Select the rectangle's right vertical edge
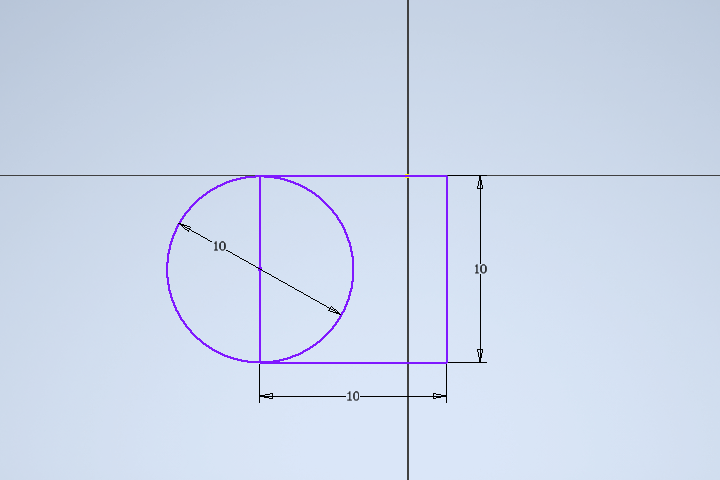The height and width of the screenshot is (480, 720). pyautogui.click(x=447, y=269)
